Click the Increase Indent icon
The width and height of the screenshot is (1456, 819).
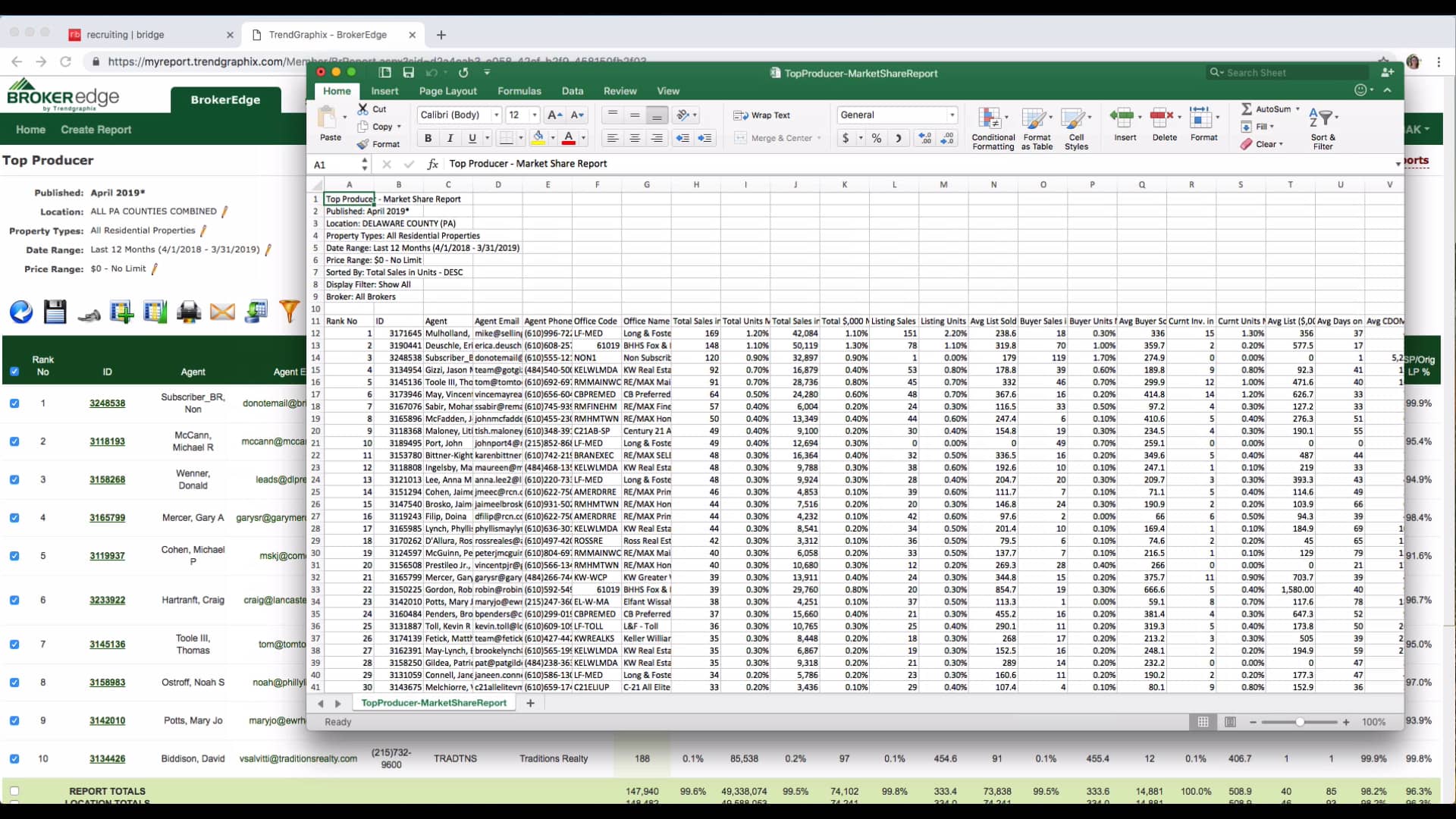705,138
